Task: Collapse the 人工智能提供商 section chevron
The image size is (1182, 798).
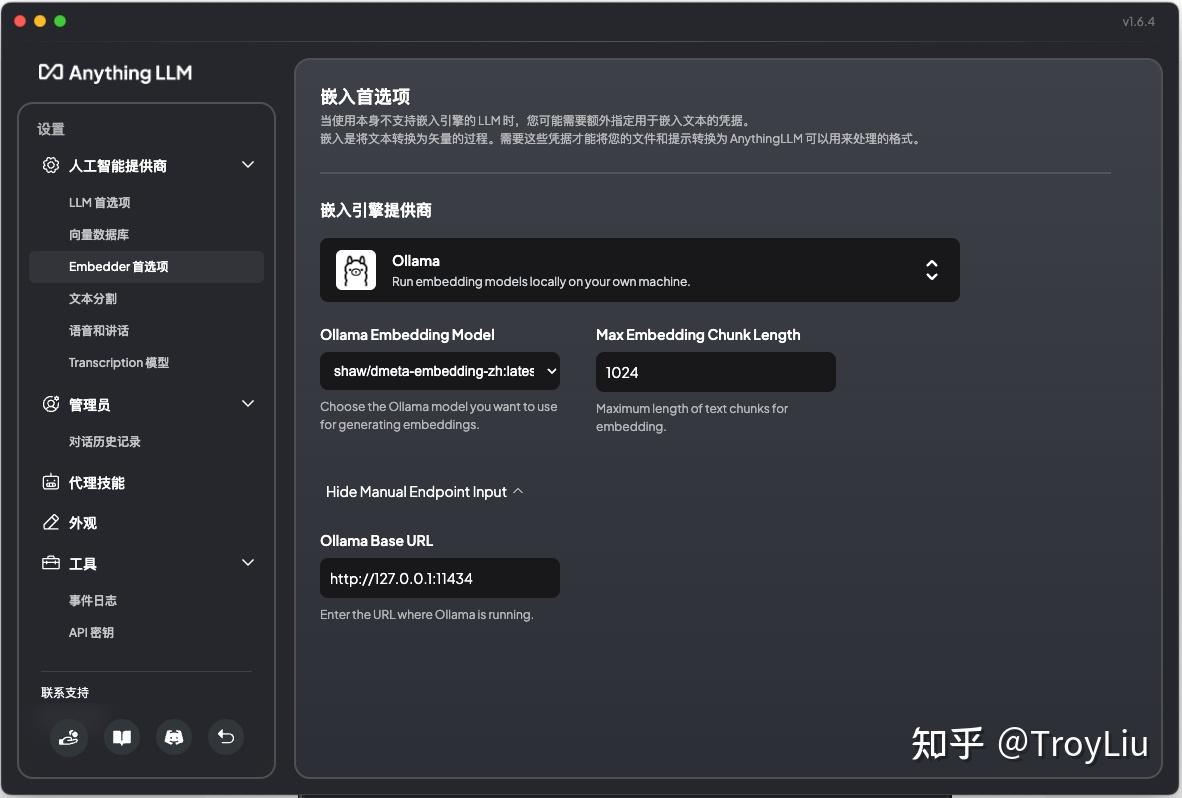Action: 247,164
